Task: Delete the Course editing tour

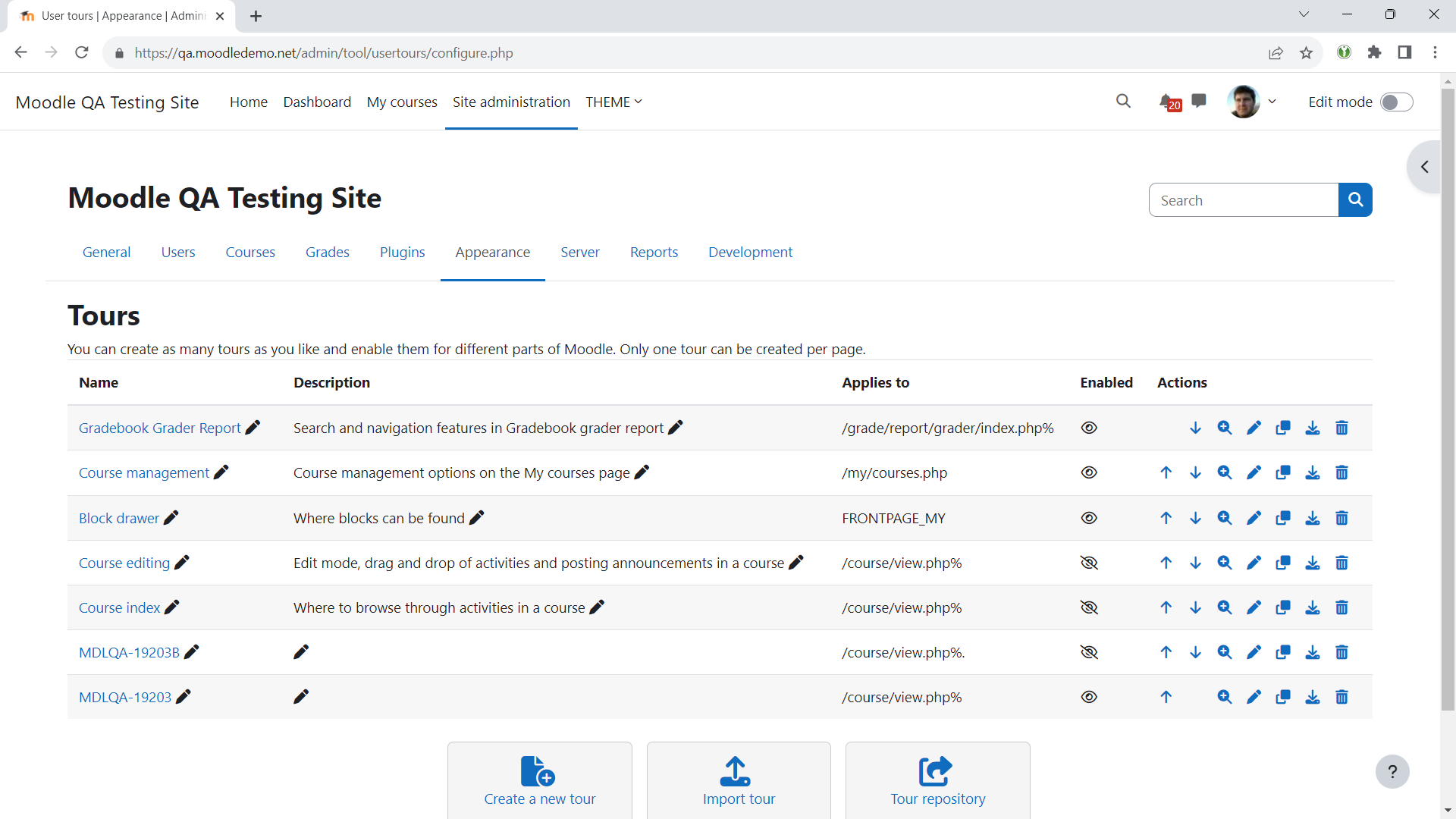Action: 1341,563
